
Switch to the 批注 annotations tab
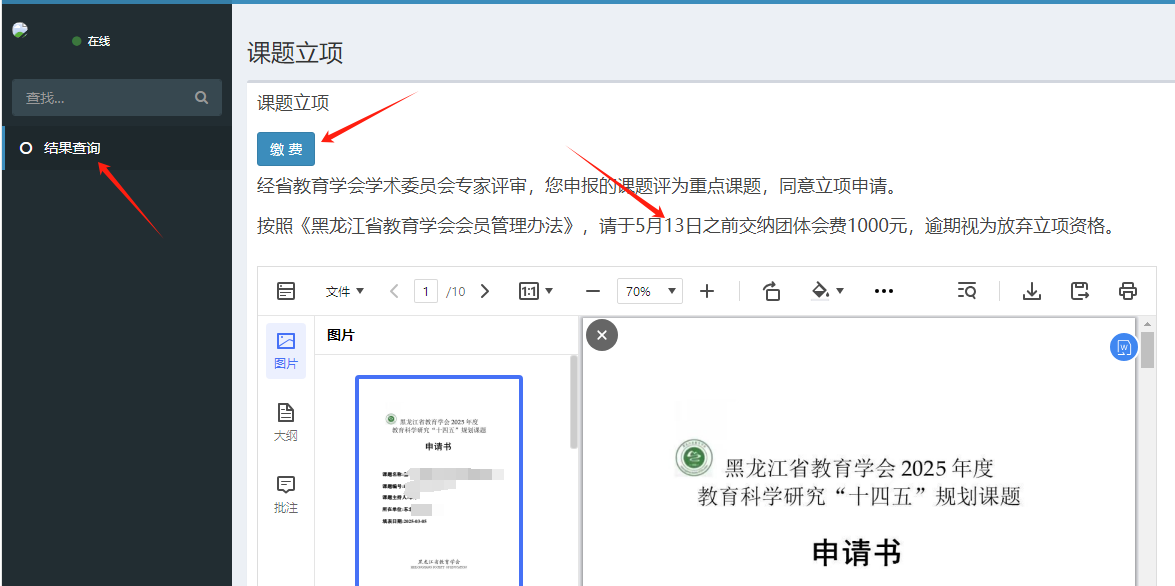coord(286,495)
